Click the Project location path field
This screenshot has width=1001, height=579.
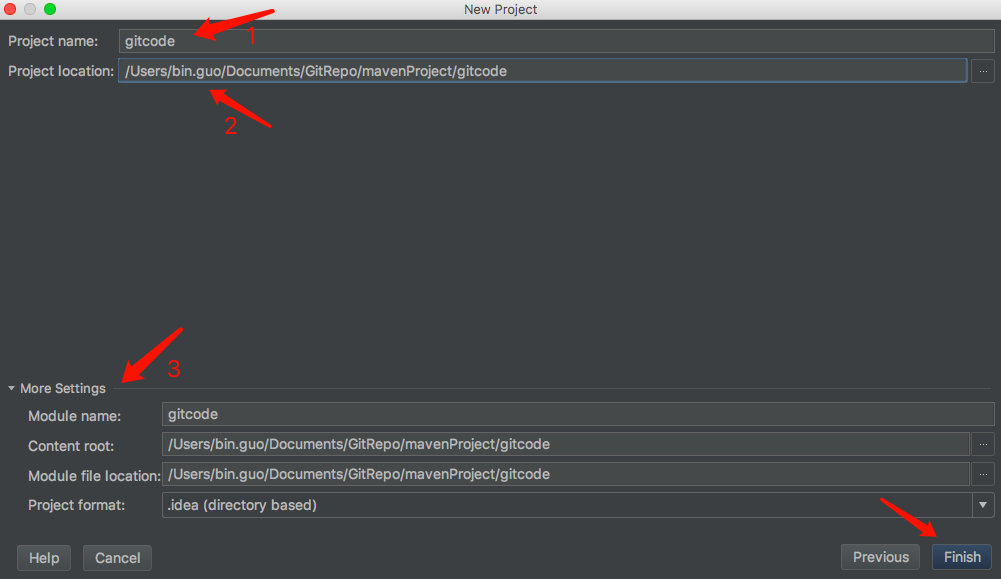click(x=543, y=71)
